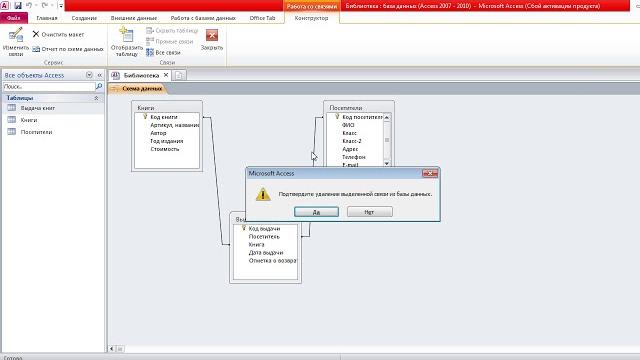Select Код книги field in Книги

click(x=164, y=117)
